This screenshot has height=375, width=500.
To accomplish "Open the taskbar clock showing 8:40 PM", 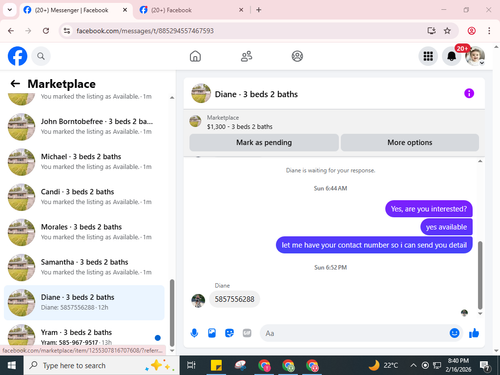I will click(x=458, y=365).
